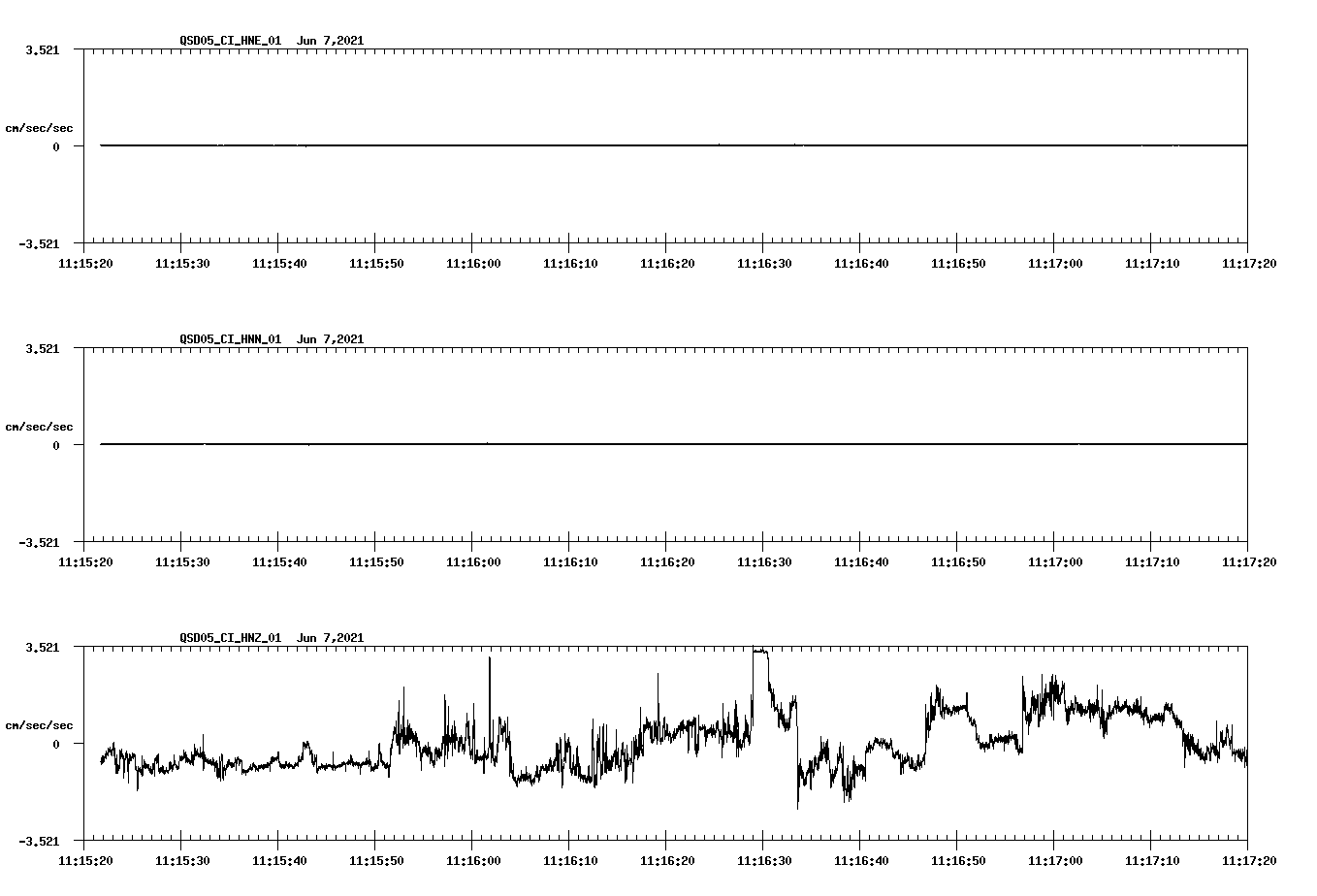Screen dimensions: 1317x896
Task: Click 11:16:40 time label under HNZ plot
Action: click(x=861, y=861)
